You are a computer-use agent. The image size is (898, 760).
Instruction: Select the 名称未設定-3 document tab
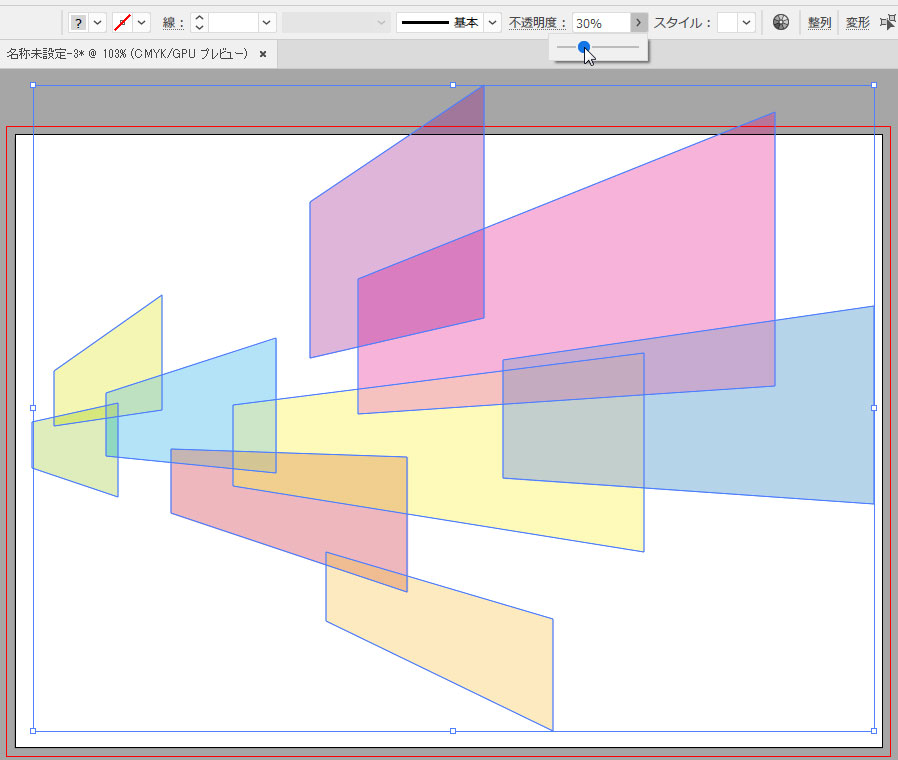coord(127,54)
